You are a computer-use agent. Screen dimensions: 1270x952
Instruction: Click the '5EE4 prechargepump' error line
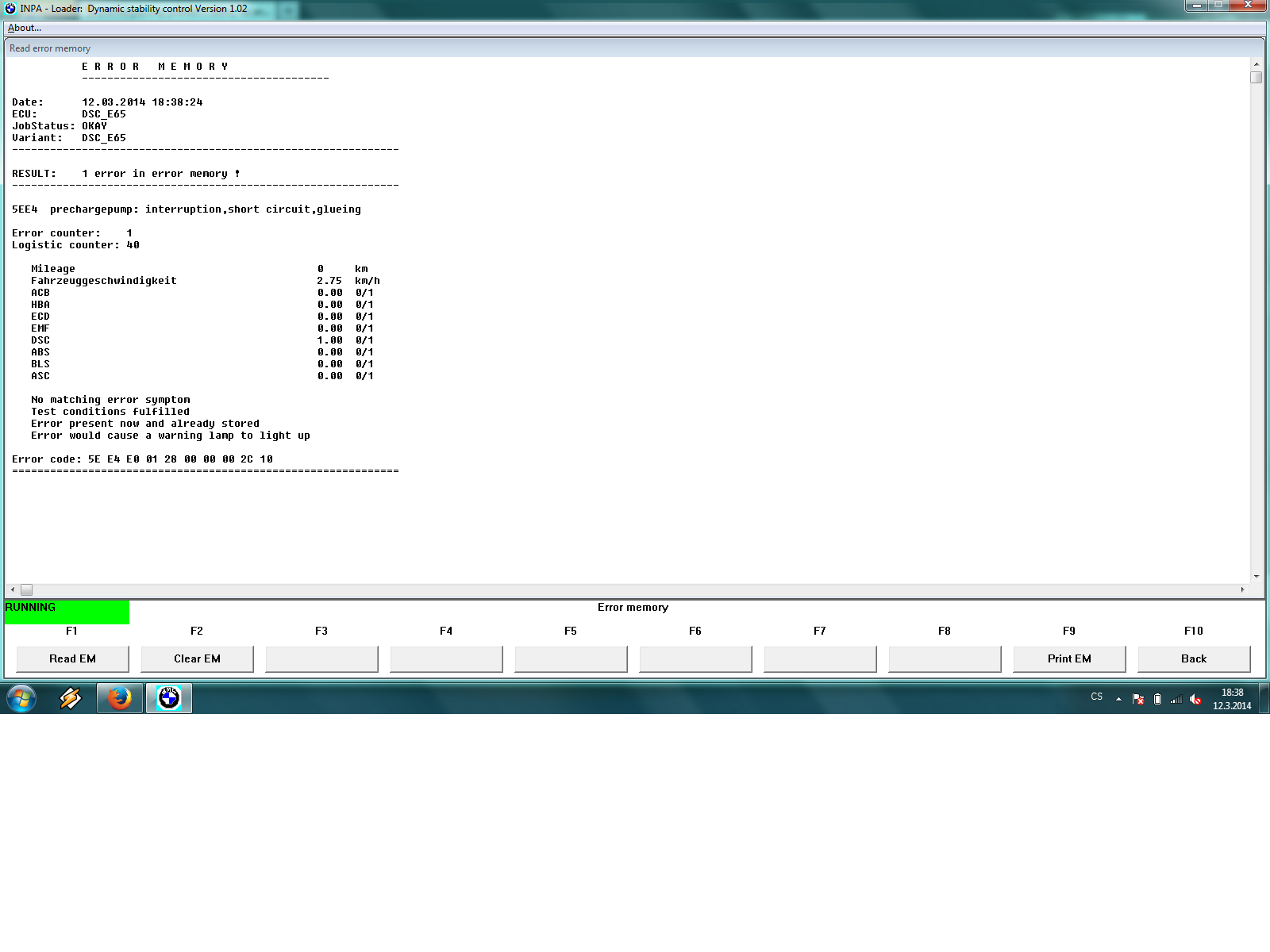(x=187, y=209)
